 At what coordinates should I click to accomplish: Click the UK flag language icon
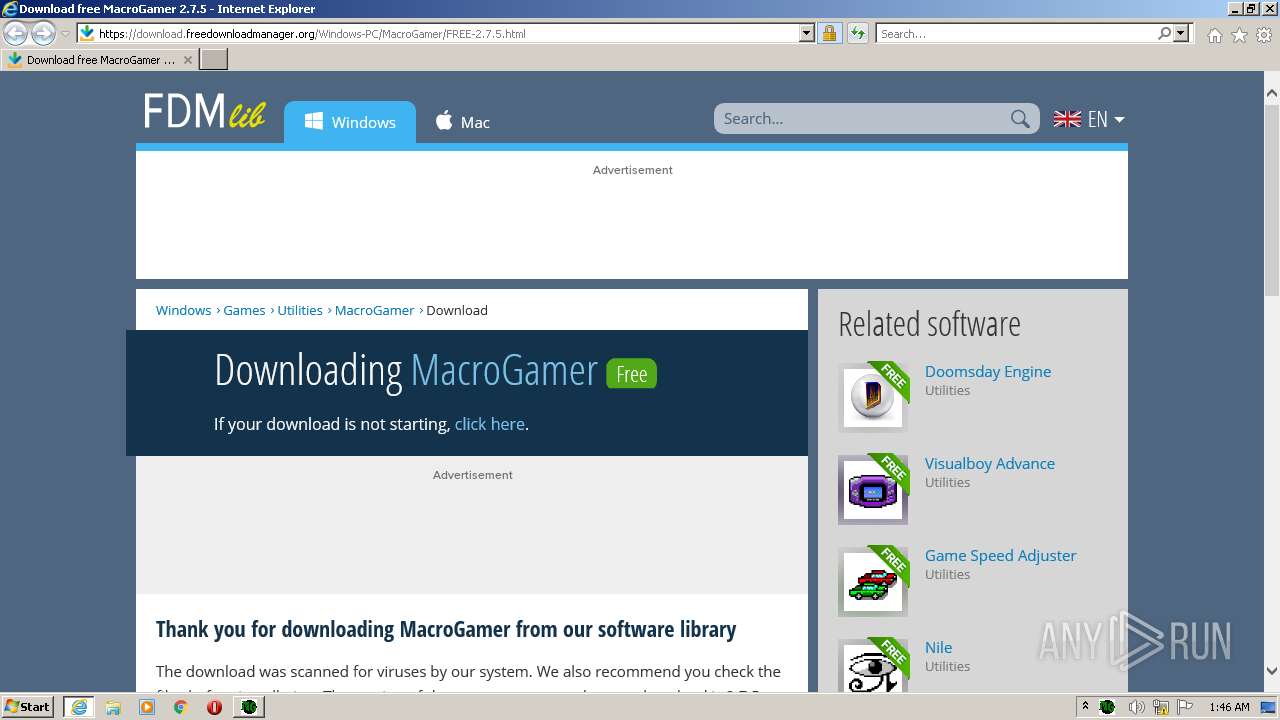tap(1067, 119)
